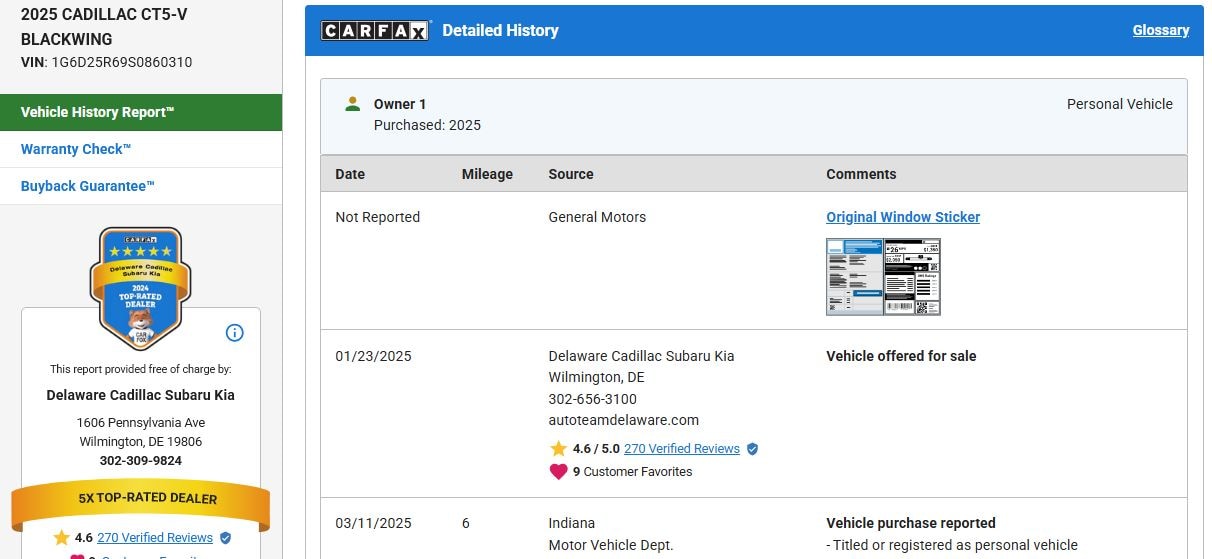Click the 5X Top-Rated Dealer banner
This screenshot has width=1212, height=559.
(140, 498)
